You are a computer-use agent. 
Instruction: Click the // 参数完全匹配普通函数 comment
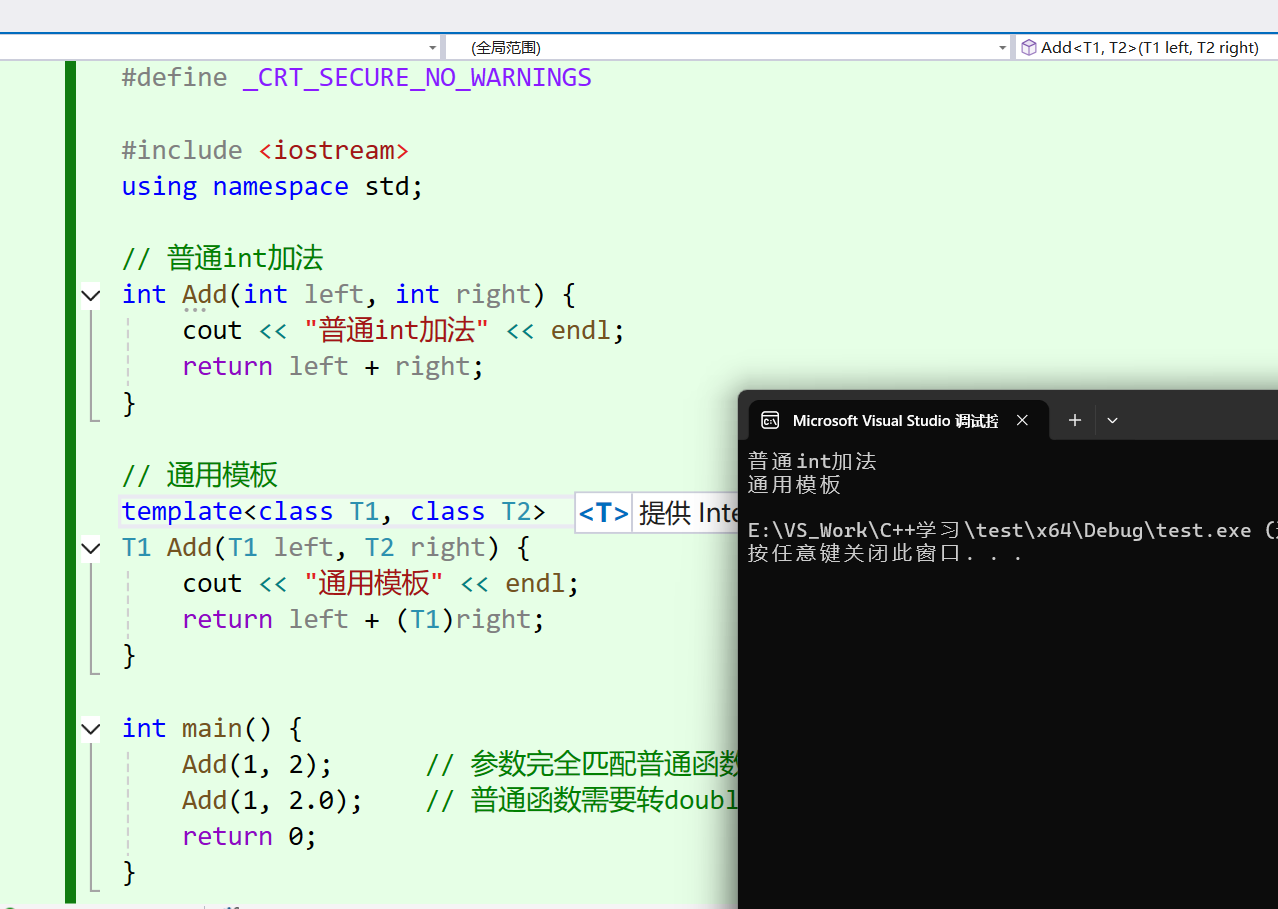click(582, 765)
